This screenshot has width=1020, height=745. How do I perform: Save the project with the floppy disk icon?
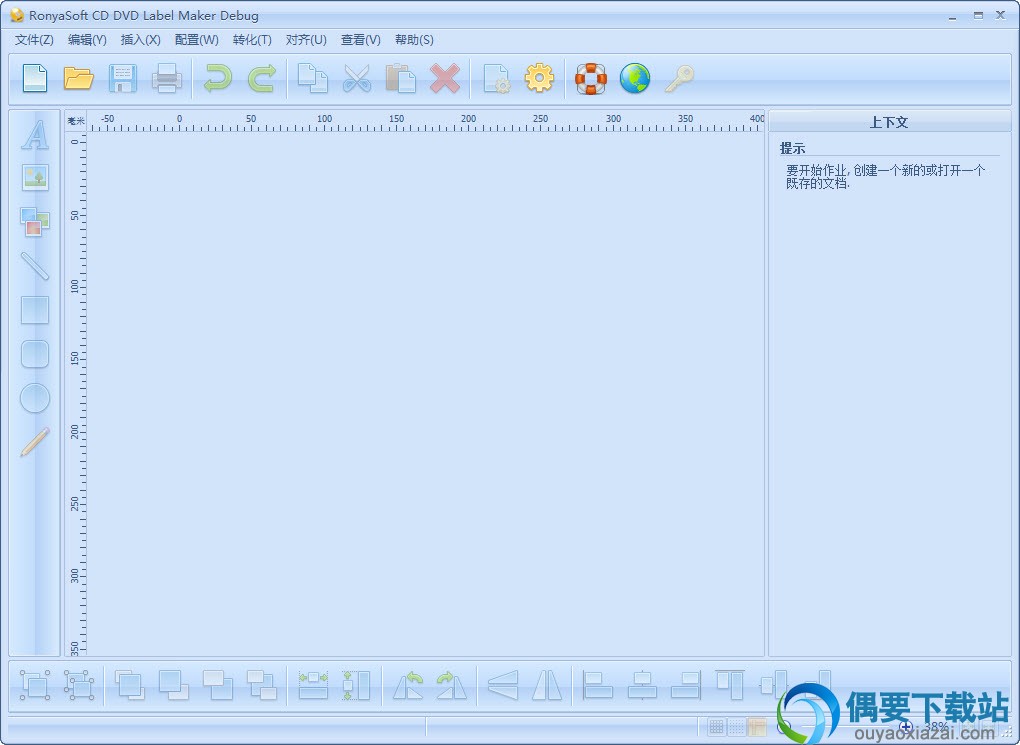point(122,78)
